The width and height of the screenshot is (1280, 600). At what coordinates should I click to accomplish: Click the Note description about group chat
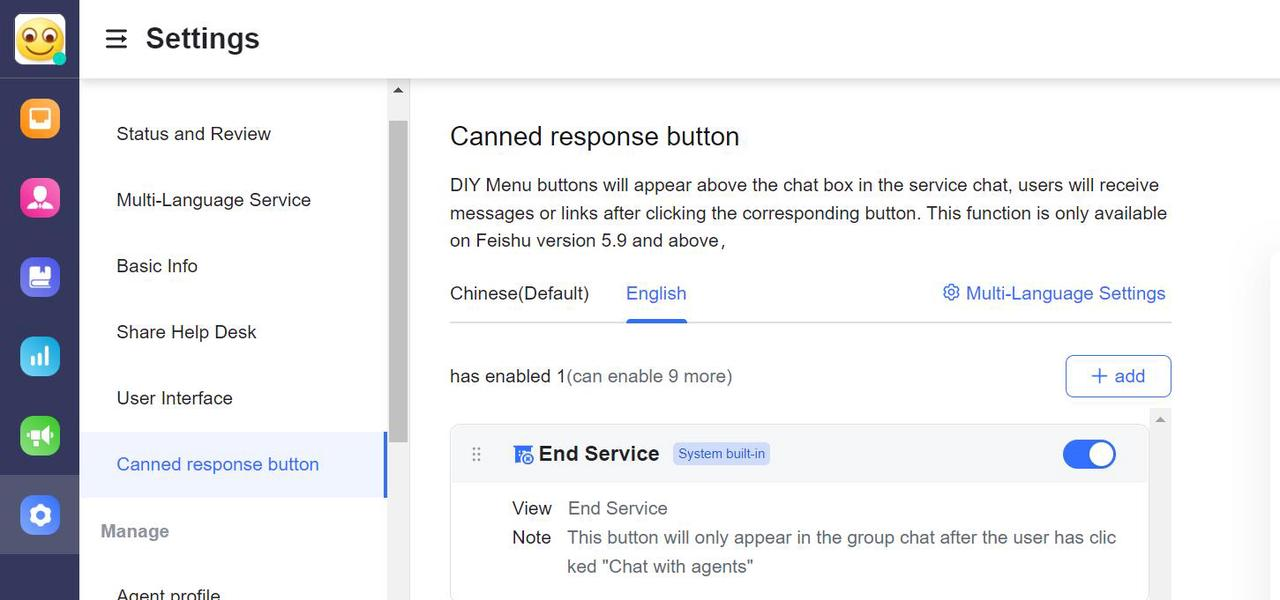(841, 552)
